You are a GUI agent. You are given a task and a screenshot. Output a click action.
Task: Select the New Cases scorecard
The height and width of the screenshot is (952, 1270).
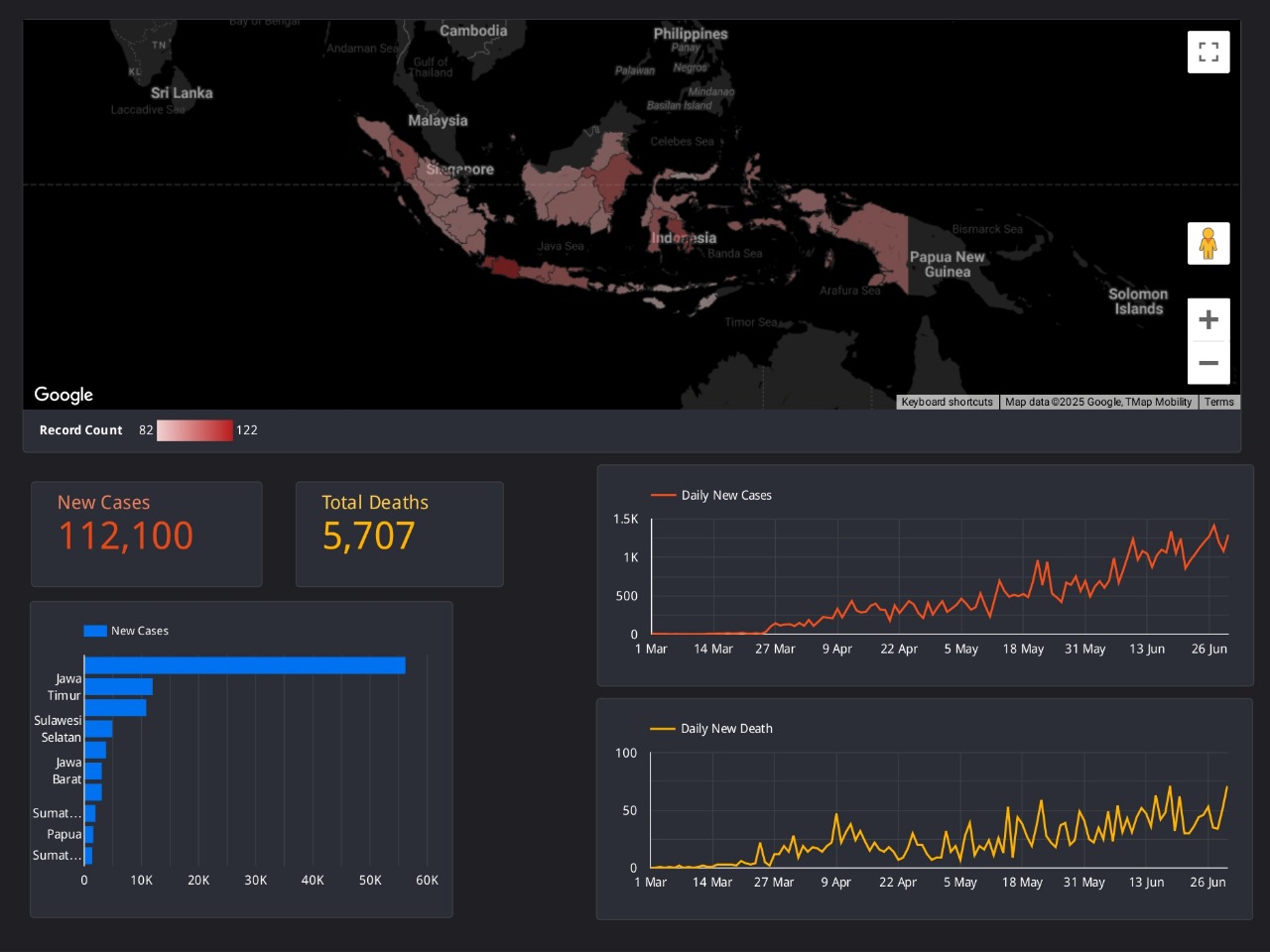tap(147, 534)
